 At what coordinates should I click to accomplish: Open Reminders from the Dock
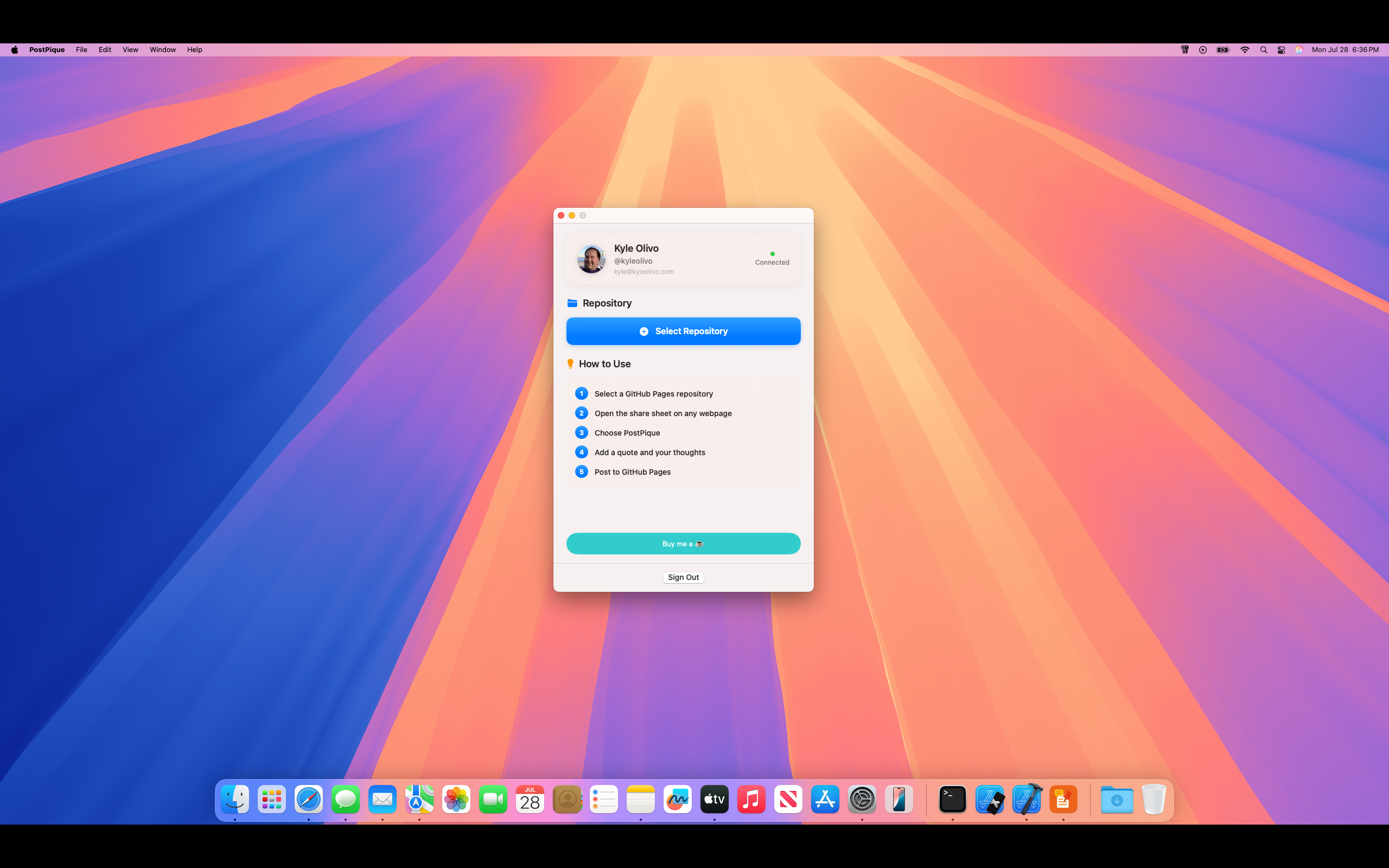click(604, 799)
